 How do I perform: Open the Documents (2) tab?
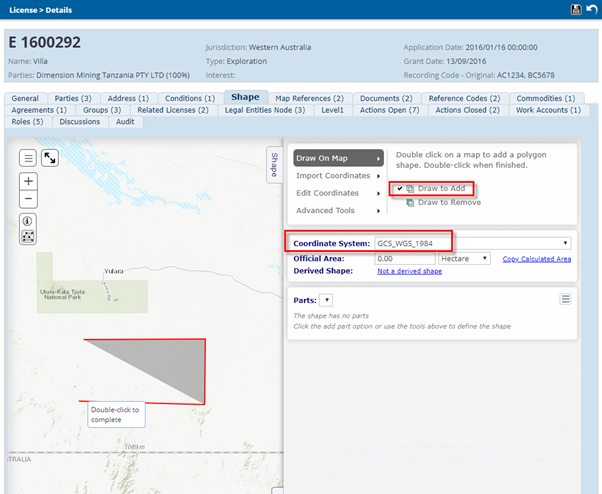click(x=386, y=98)
